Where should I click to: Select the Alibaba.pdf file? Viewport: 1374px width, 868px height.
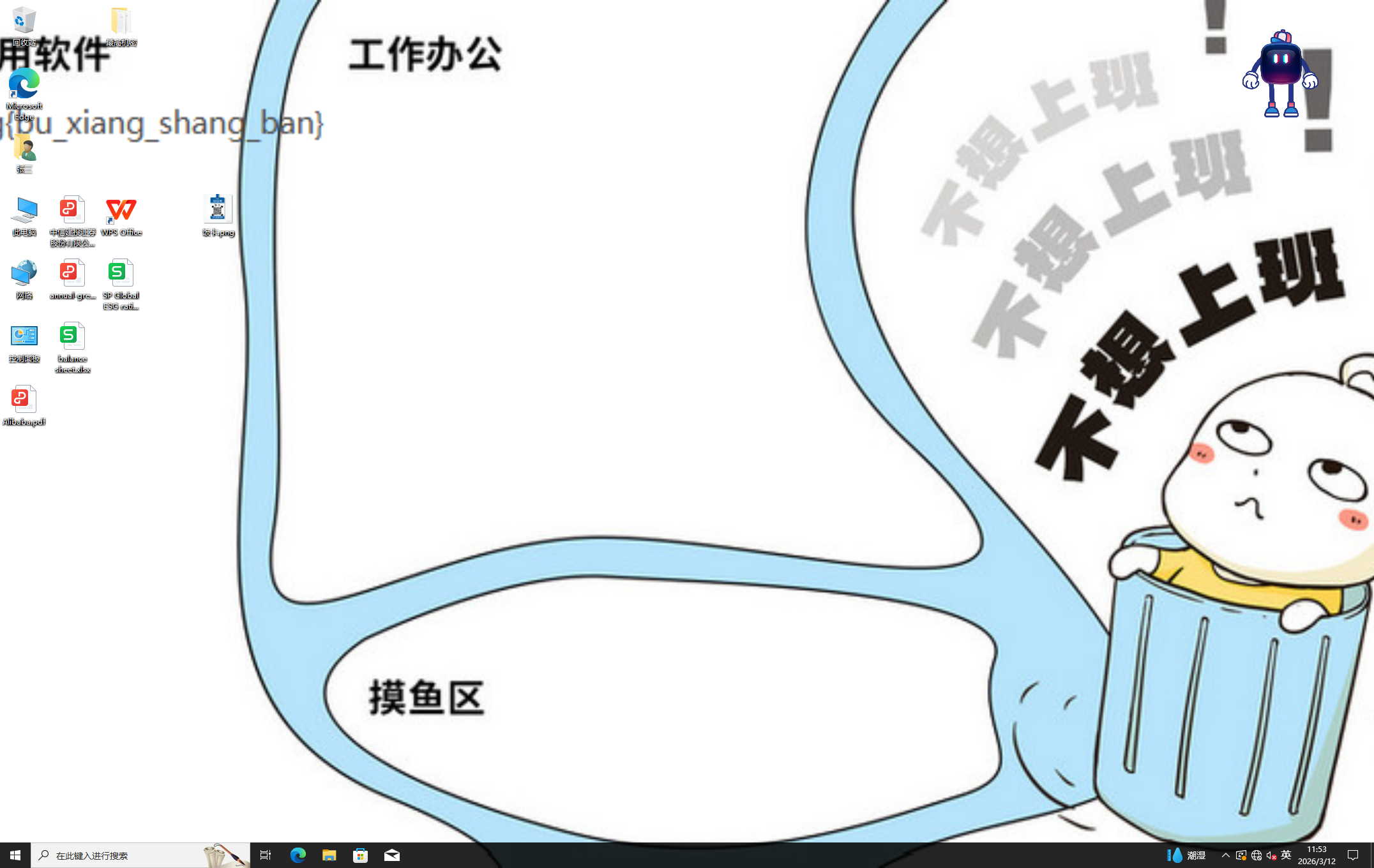click(x=24, y=405)
